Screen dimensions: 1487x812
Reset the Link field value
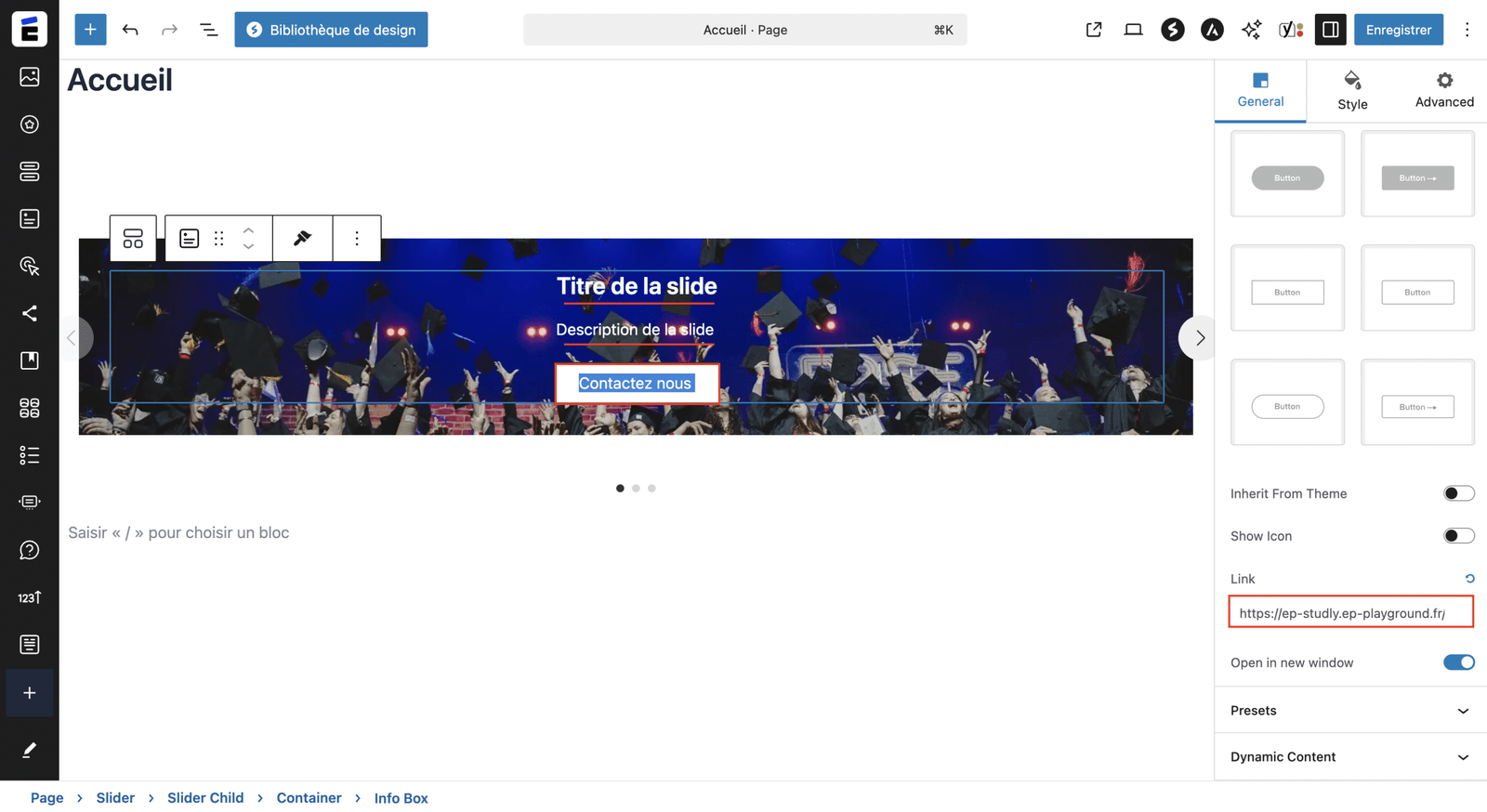[1469, 578]
